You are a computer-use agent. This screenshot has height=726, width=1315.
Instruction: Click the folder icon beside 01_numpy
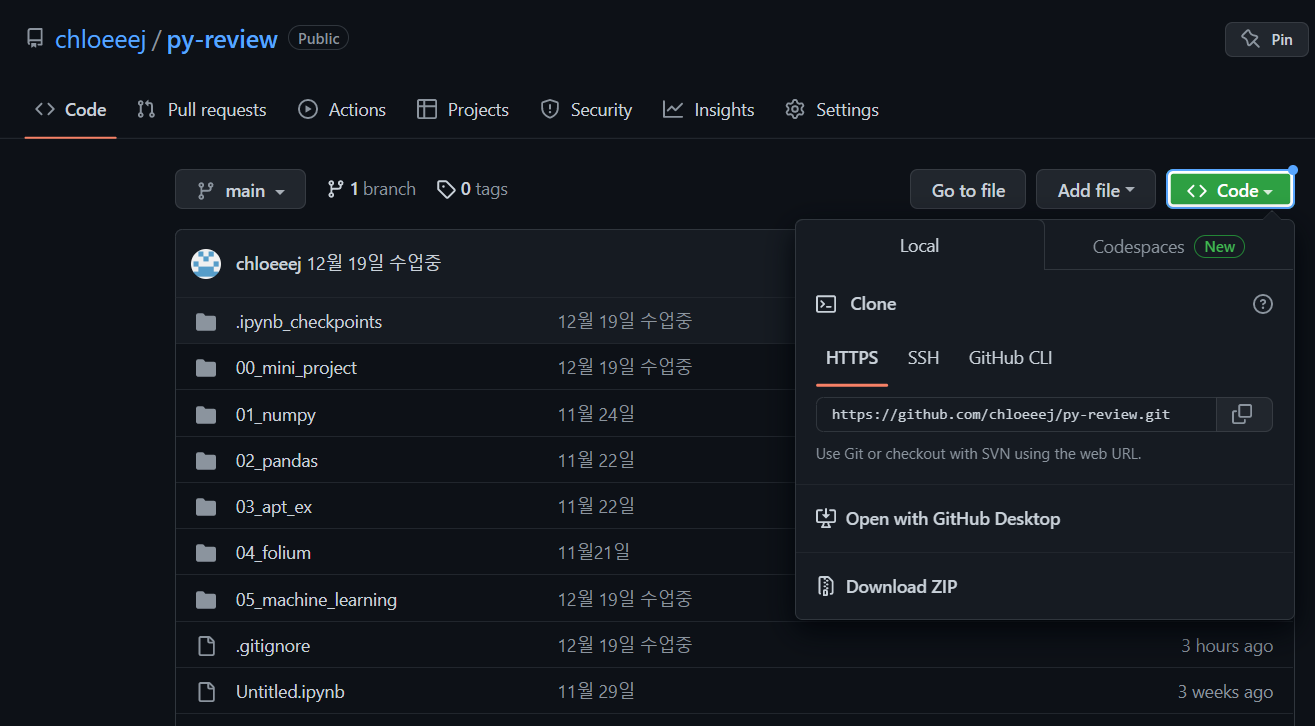tap(206, 415)
